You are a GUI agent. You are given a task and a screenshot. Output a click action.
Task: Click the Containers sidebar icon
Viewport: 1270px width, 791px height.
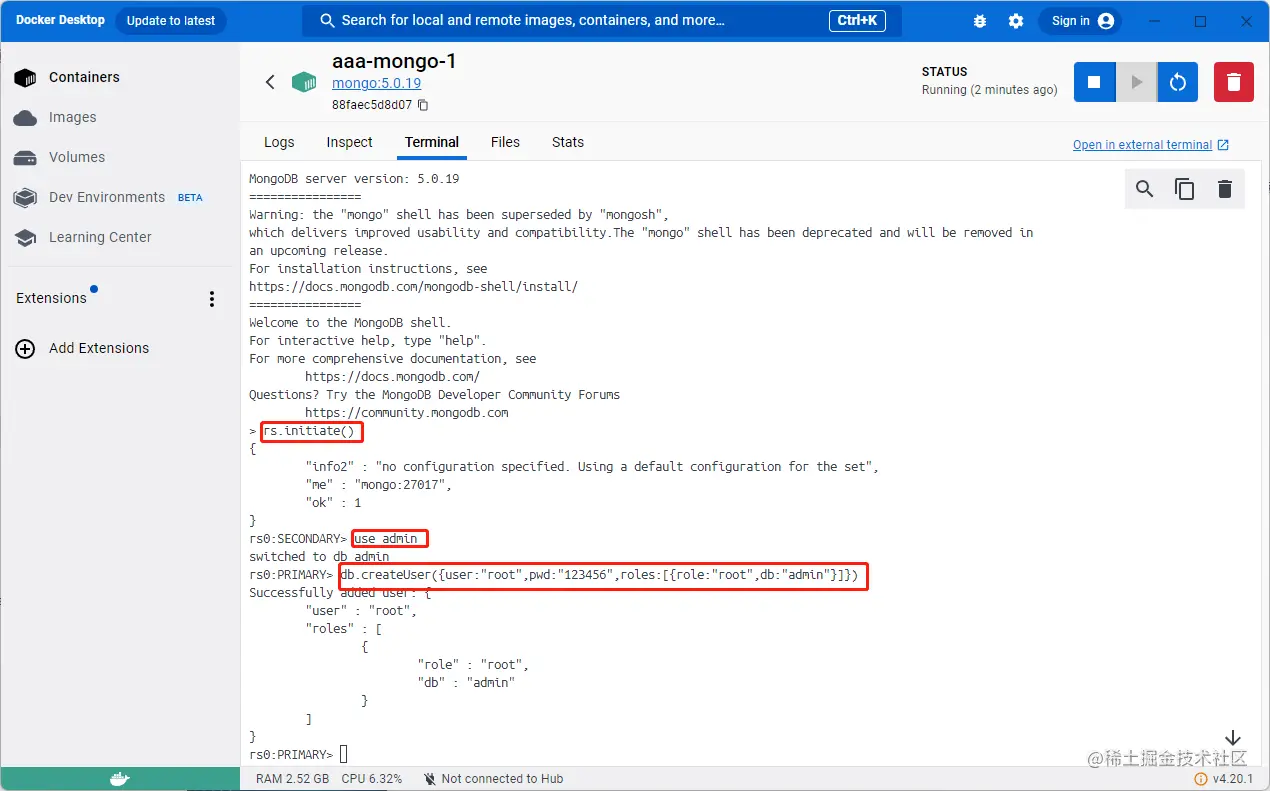tap(25, 77)
